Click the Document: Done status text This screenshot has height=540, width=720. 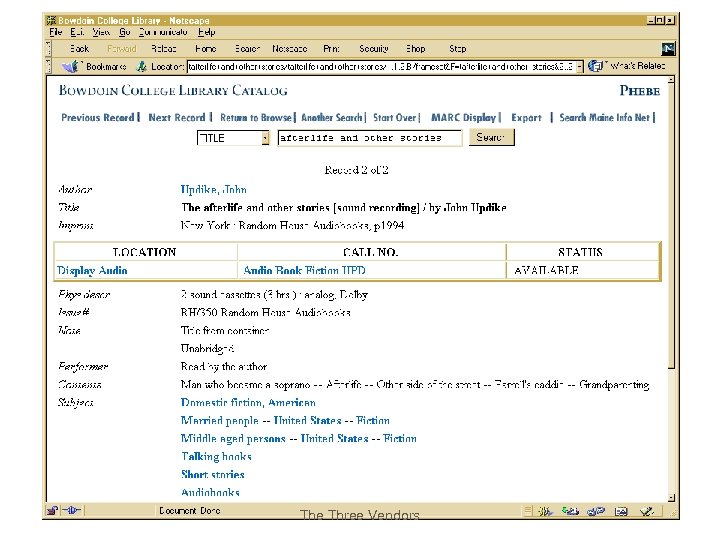point(190,511)
